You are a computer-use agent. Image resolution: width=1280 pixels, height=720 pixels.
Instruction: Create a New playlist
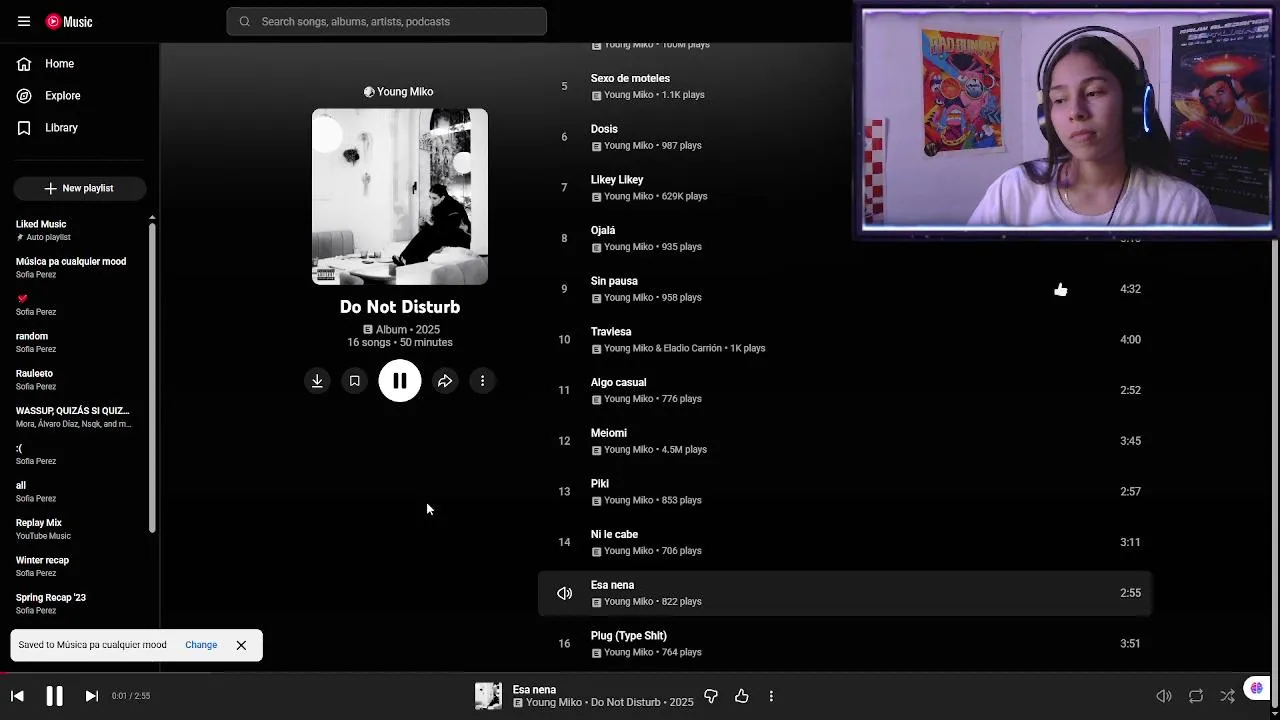[80, 188]
